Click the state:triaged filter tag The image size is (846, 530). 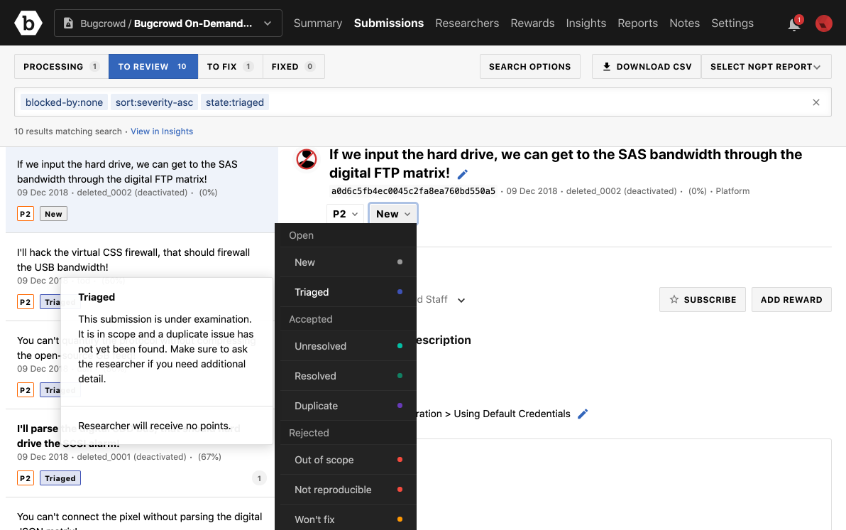tap(234, 102)
